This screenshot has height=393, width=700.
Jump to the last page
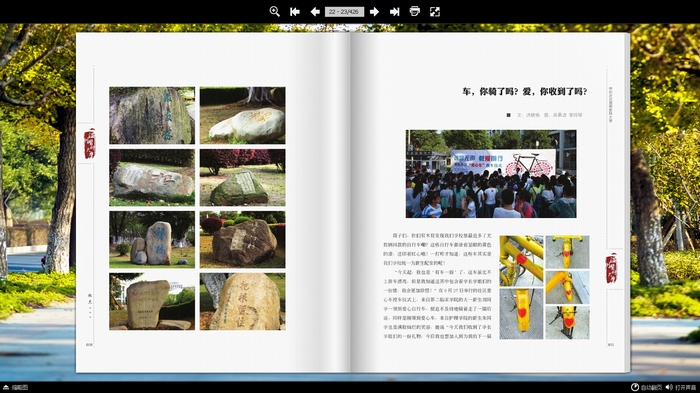click(394, 12)
